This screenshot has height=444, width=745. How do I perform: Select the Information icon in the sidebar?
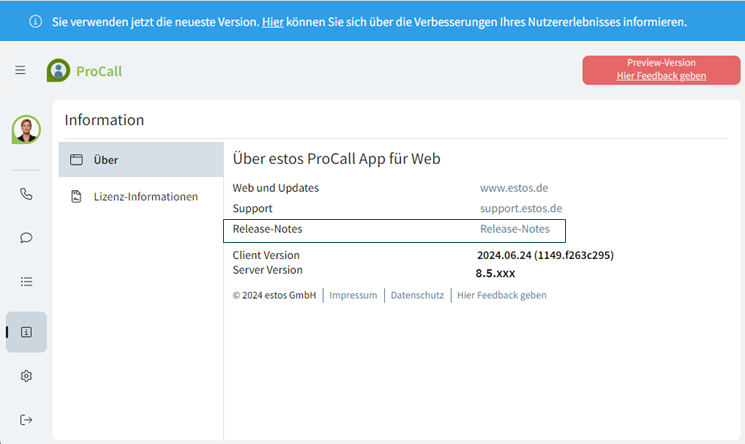pyautogui.click(x=26, y=332)
